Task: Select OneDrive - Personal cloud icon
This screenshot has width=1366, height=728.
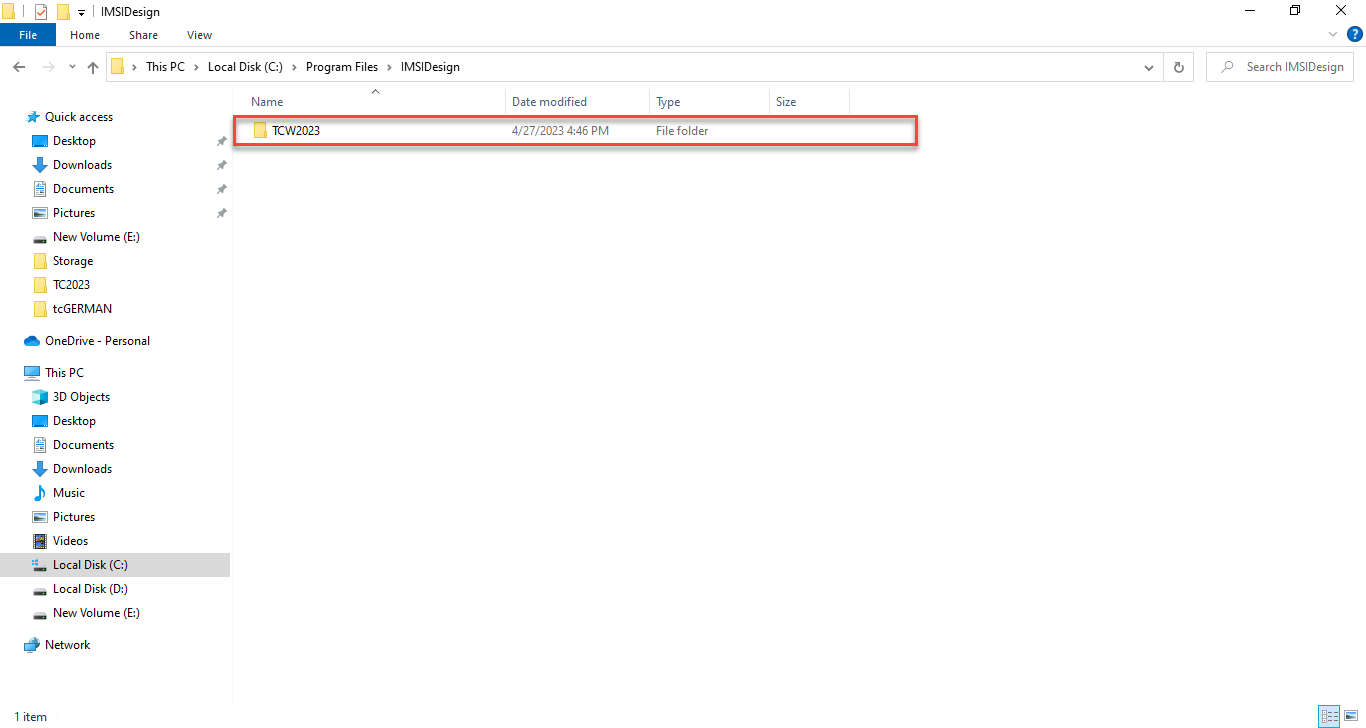Action: [31, 341]
